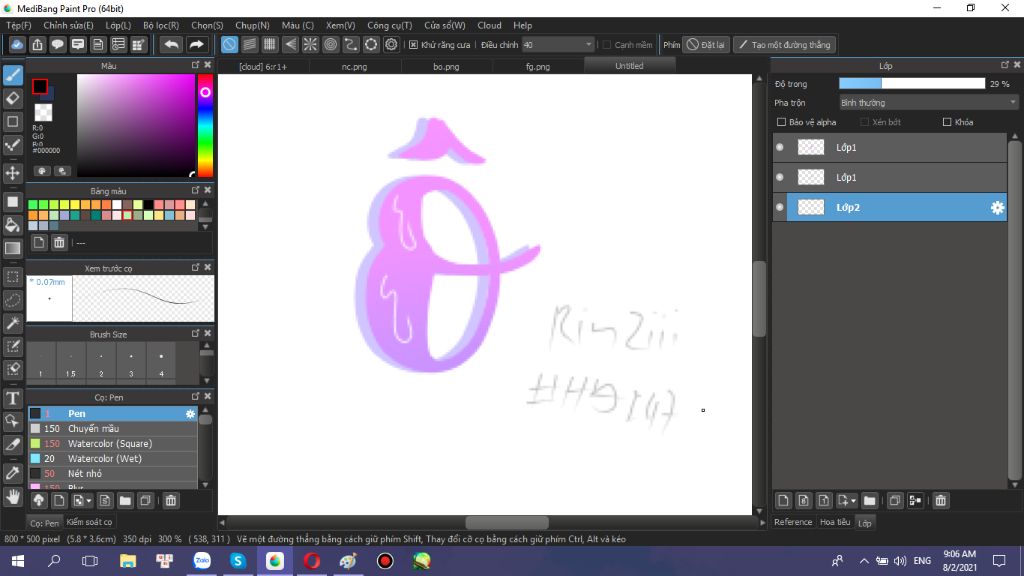
Task: Duplicate layer icon in layer panel
Action: tap(895, 501)
